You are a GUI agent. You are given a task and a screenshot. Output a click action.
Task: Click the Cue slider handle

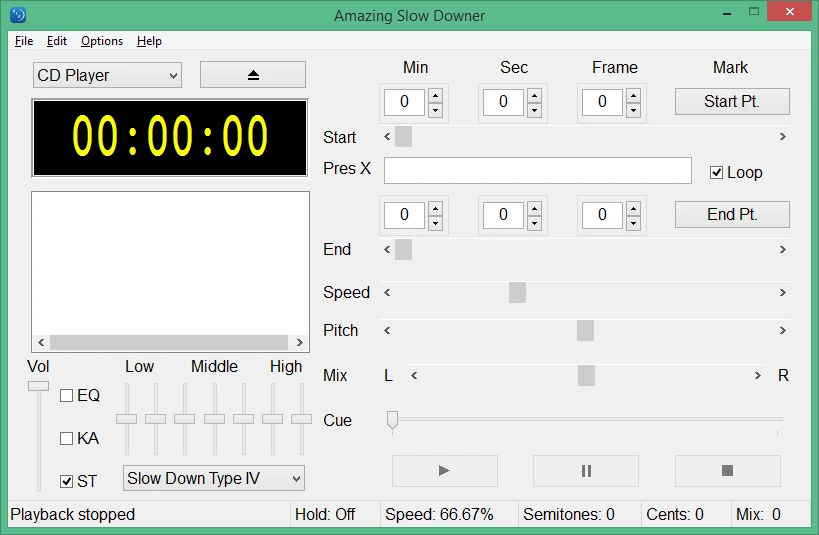392,420
